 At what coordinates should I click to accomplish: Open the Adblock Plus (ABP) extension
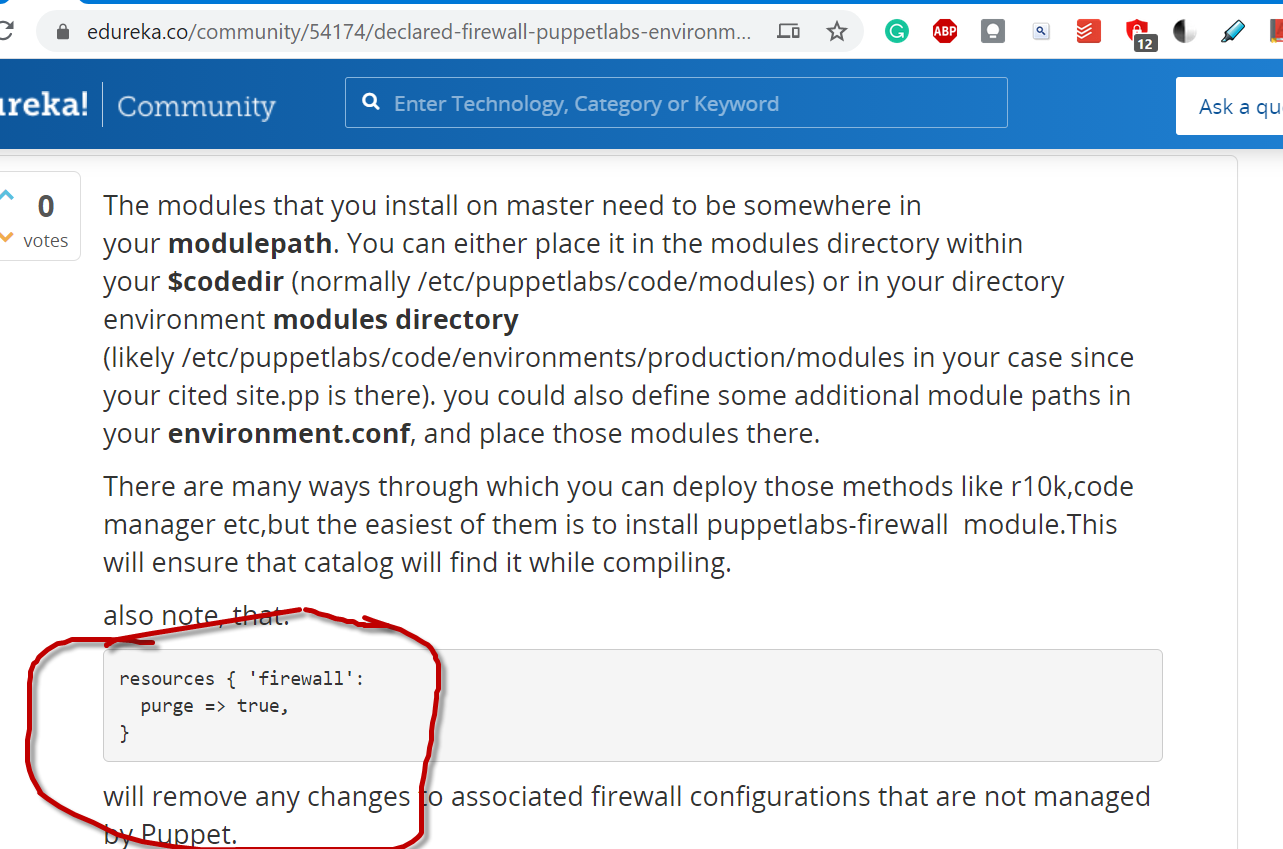944,32
